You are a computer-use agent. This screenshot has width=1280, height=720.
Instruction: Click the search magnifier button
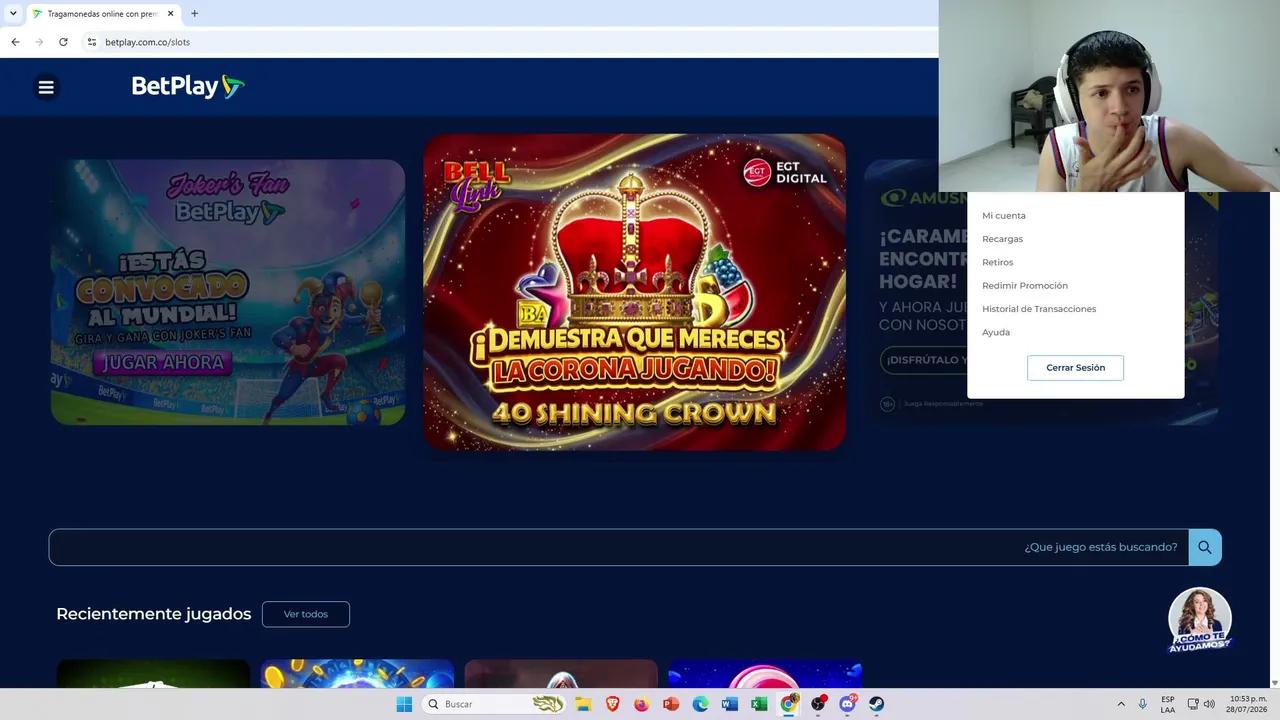tap(1205, 547)
